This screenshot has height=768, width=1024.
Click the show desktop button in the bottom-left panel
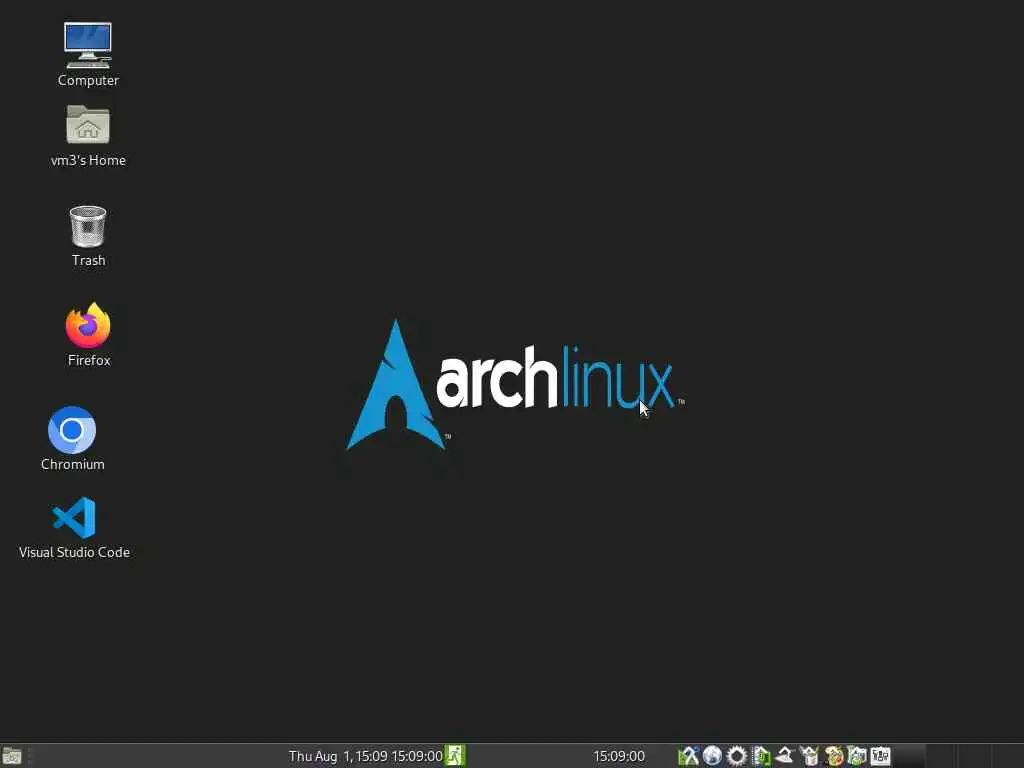[12, 756]
